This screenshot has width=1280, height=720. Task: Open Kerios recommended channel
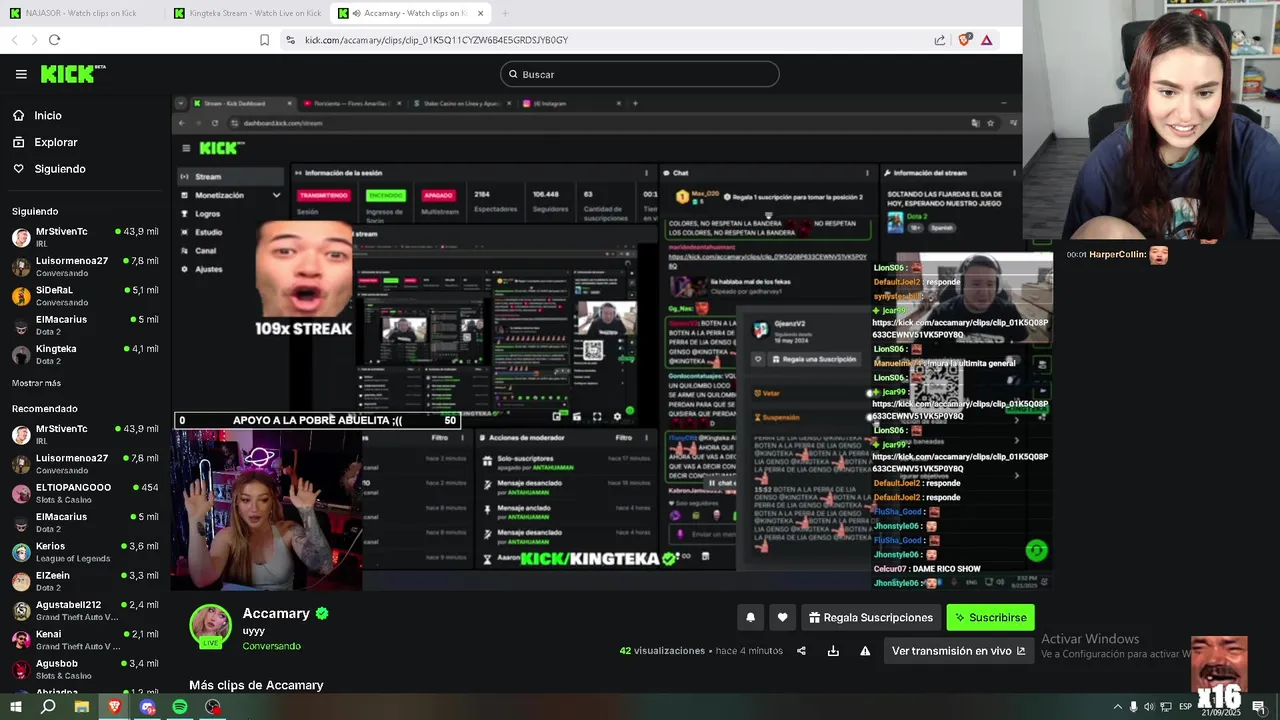click(x=85, y=551)
